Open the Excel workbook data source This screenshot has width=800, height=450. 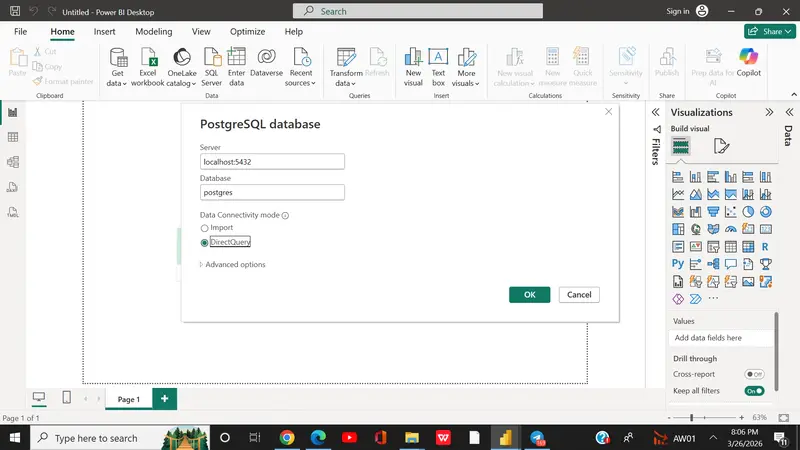[148, 67]
